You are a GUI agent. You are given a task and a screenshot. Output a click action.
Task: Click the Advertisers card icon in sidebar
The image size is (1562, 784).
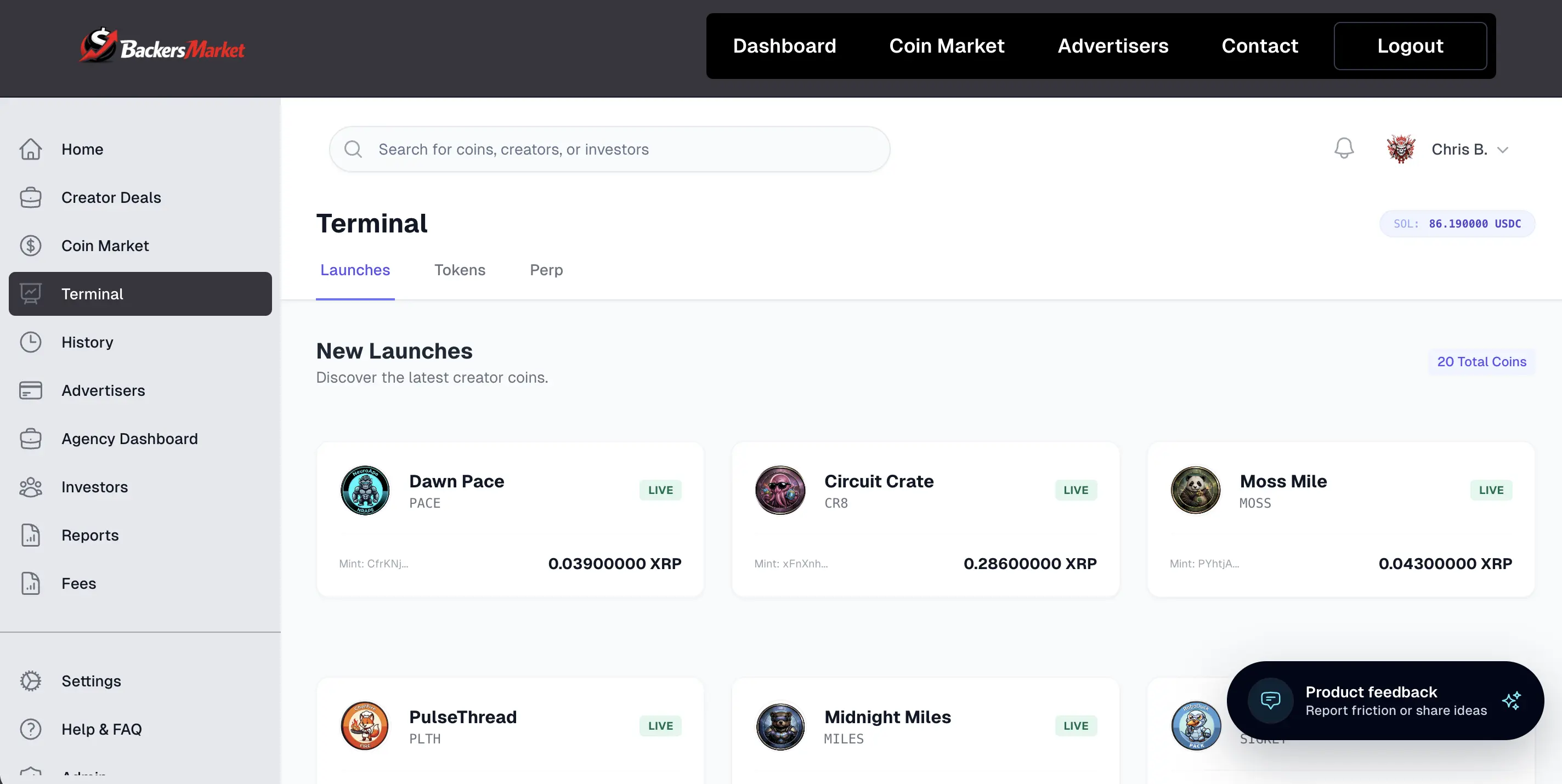30,390
